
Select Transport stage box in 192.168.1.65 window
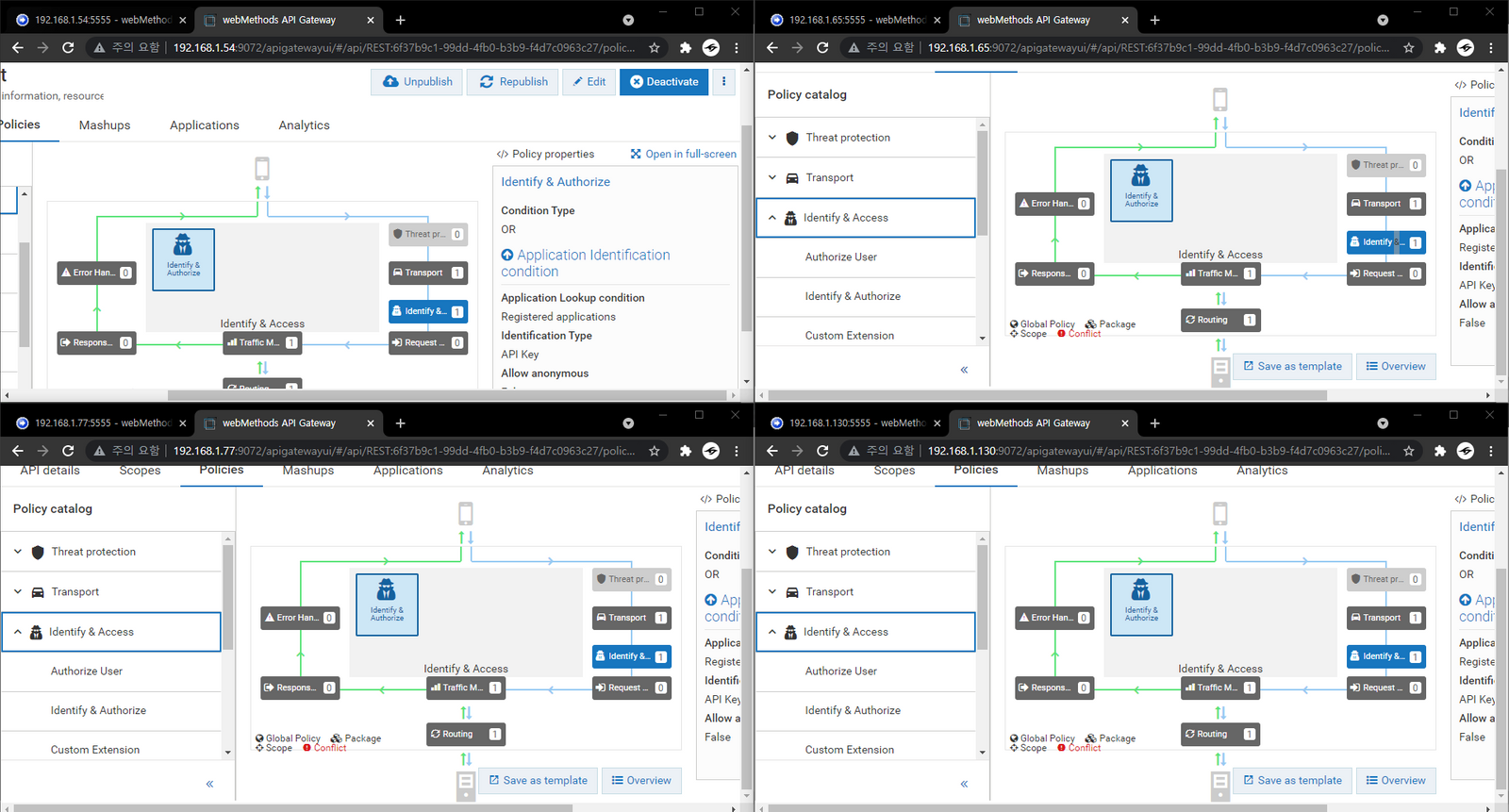tap(1385, 204)
